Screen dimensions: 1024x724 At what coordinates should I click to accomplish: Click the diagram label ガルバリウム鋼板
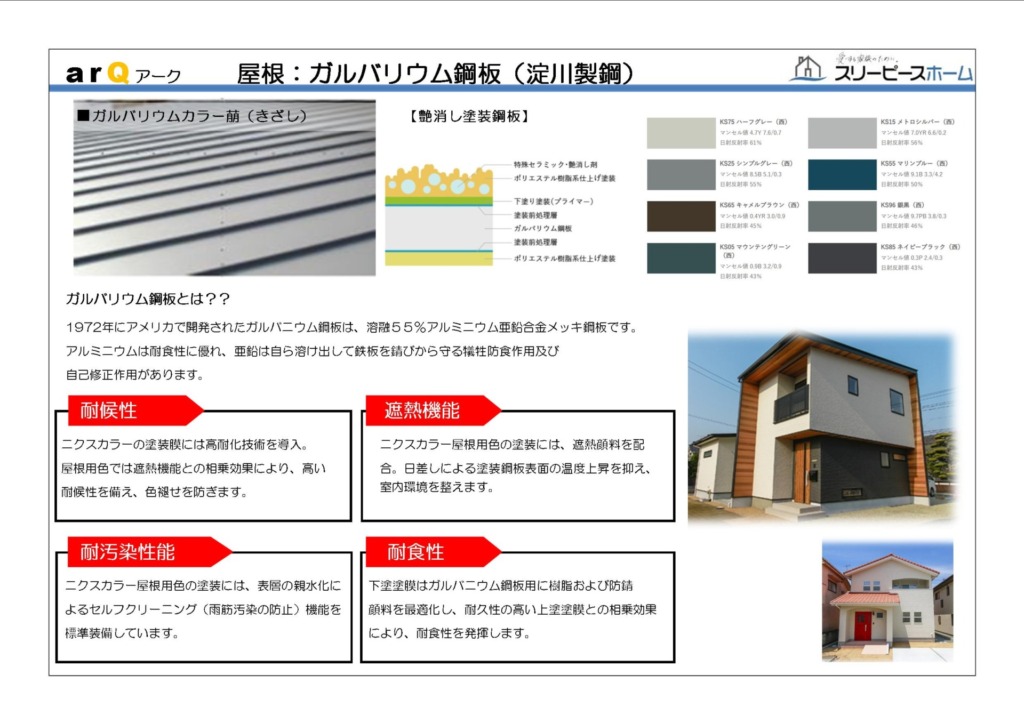543,228
